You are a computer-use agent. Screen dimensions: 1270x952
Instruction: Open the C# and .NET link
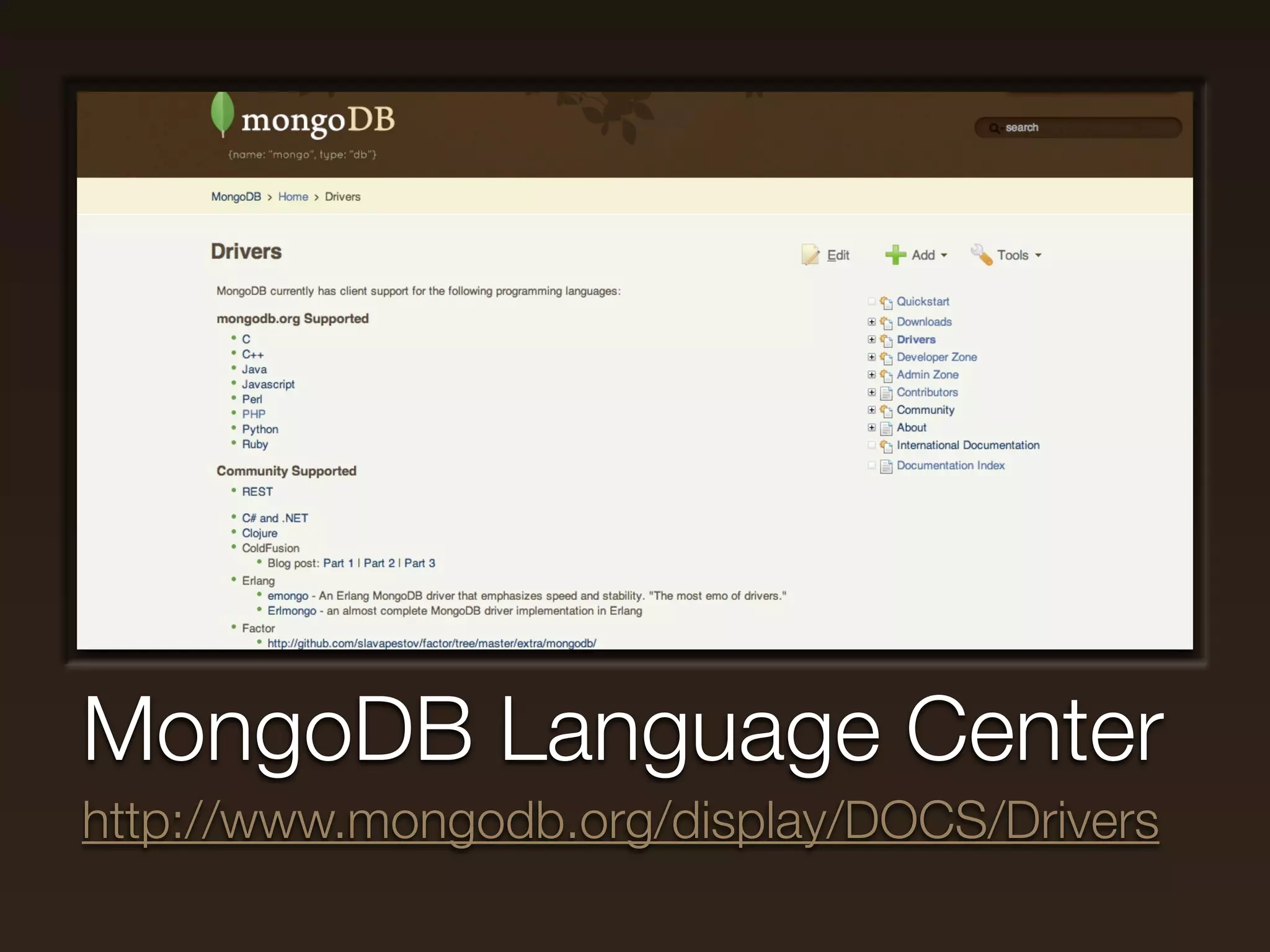point(275,518)
